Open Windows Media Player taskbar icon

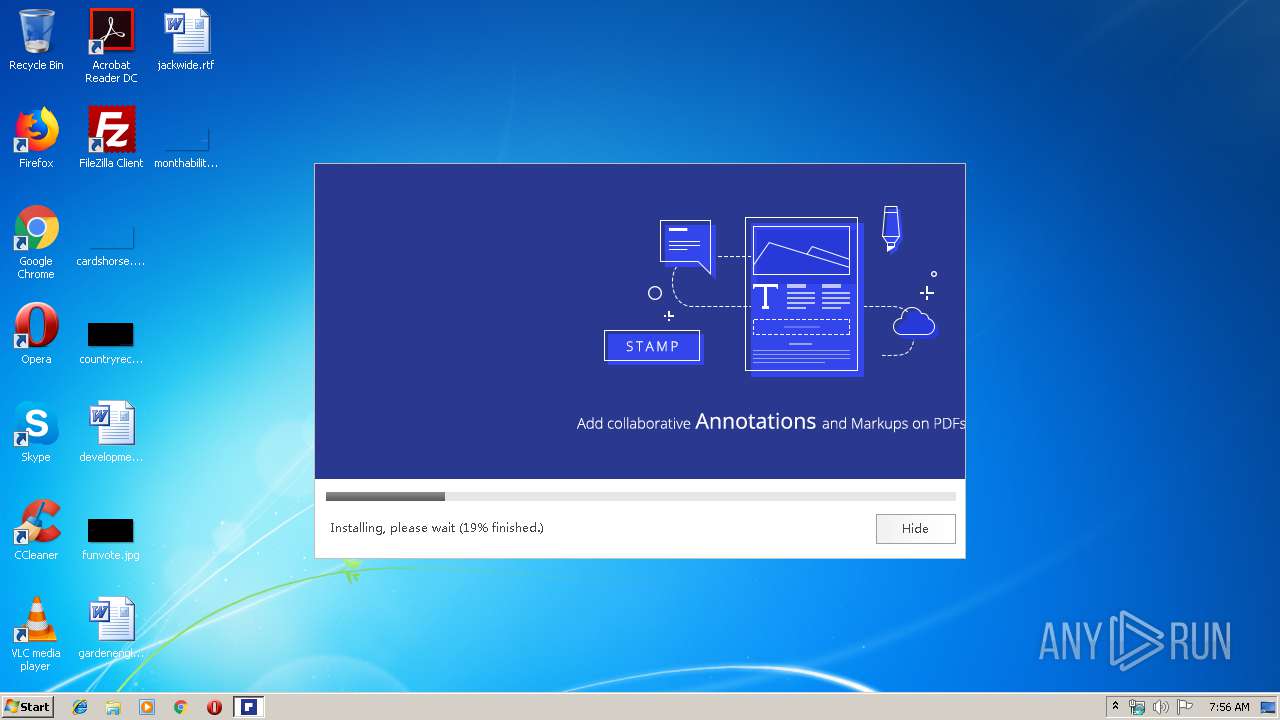(147, 707)
